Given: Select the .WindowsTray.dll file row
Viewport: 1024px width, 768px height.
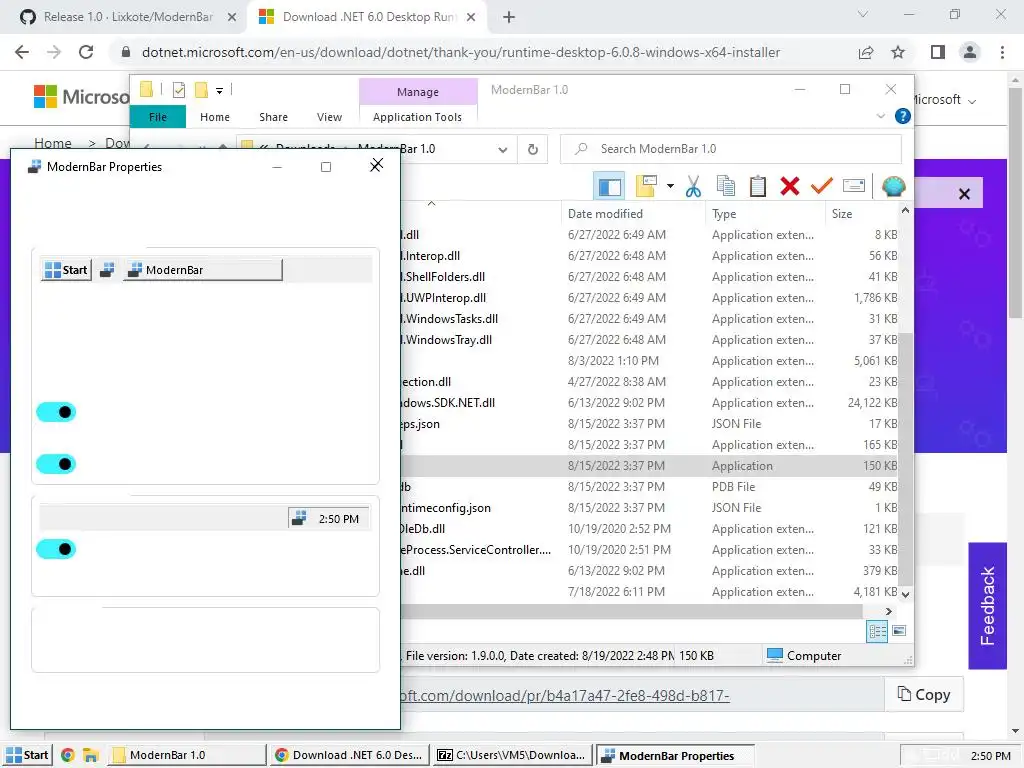Looking at the screenshot, I should [x=650, y=340].
